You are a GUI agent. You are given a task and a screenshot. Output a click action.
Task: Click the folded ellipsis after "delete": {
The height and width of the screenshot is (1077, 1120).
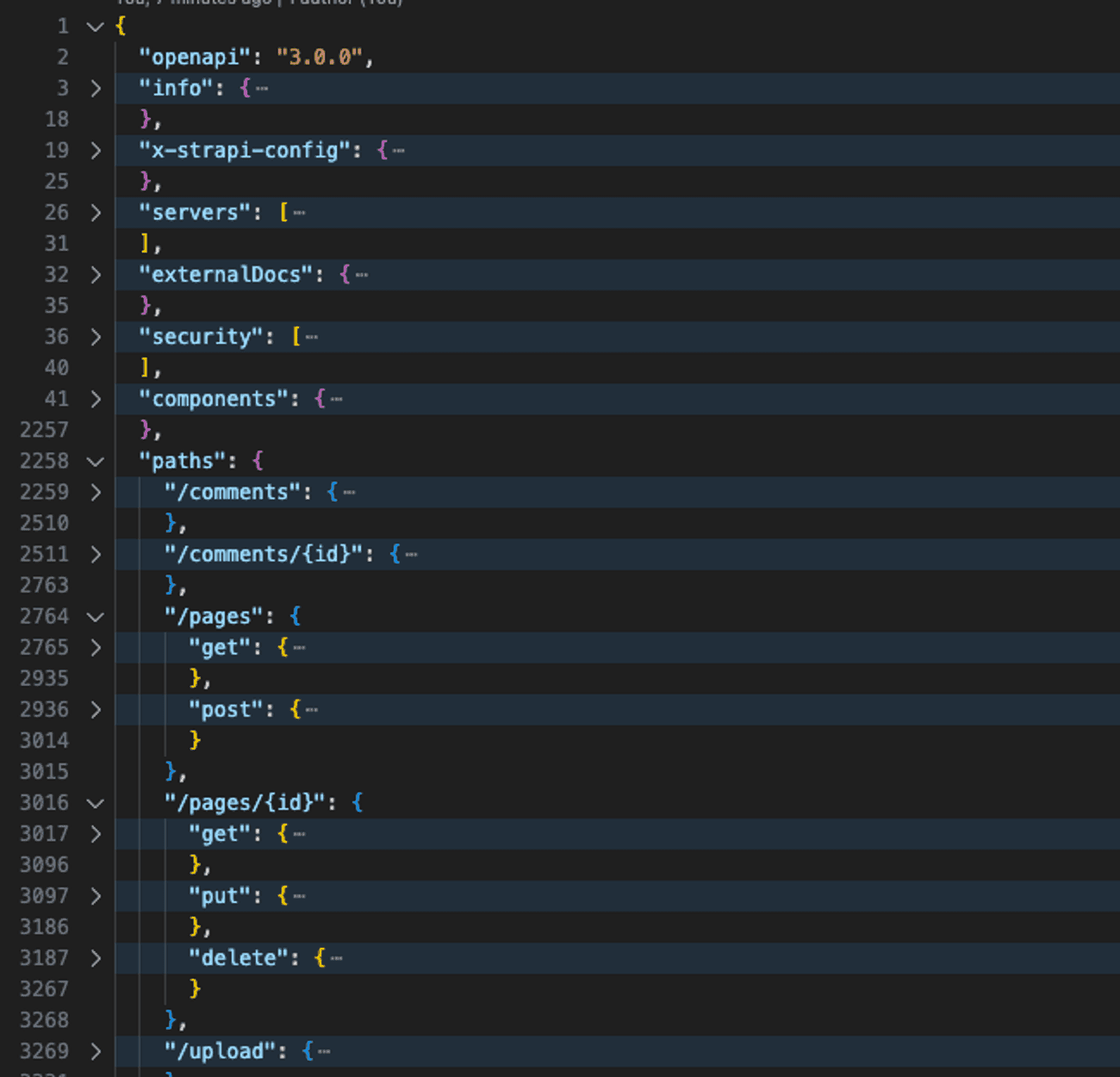coord(337,958)
